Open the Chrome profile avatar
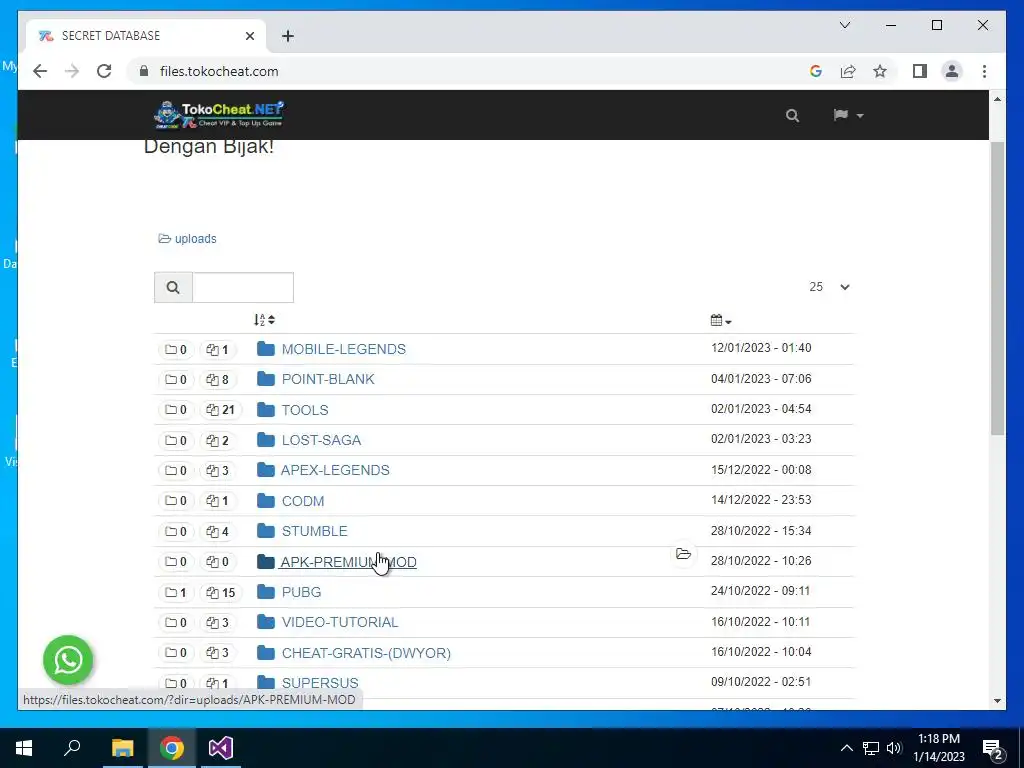1024x768 pixels. [952, 71]
